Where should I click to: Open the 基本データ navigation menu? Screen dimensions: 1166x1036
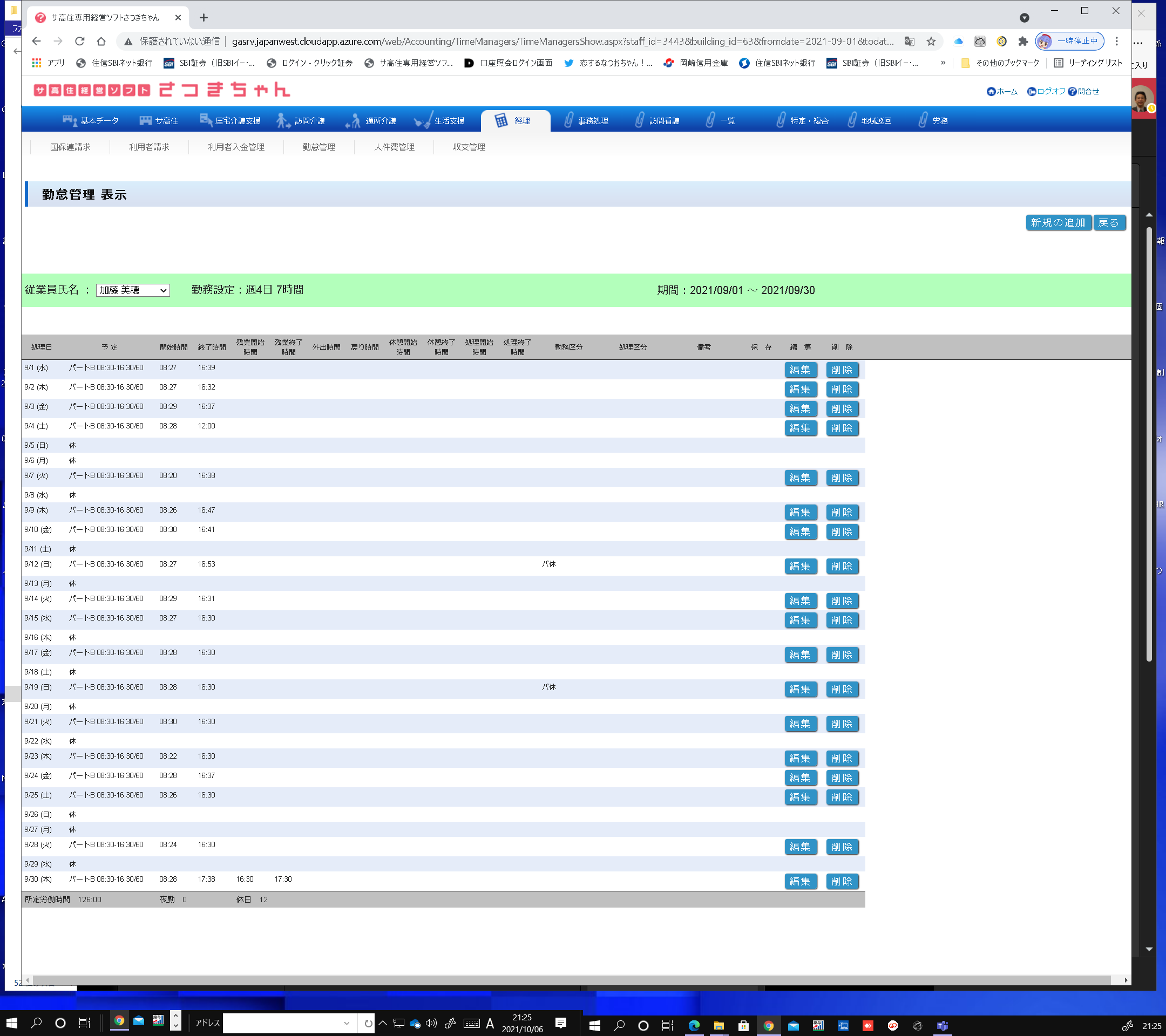pos(91,120)
